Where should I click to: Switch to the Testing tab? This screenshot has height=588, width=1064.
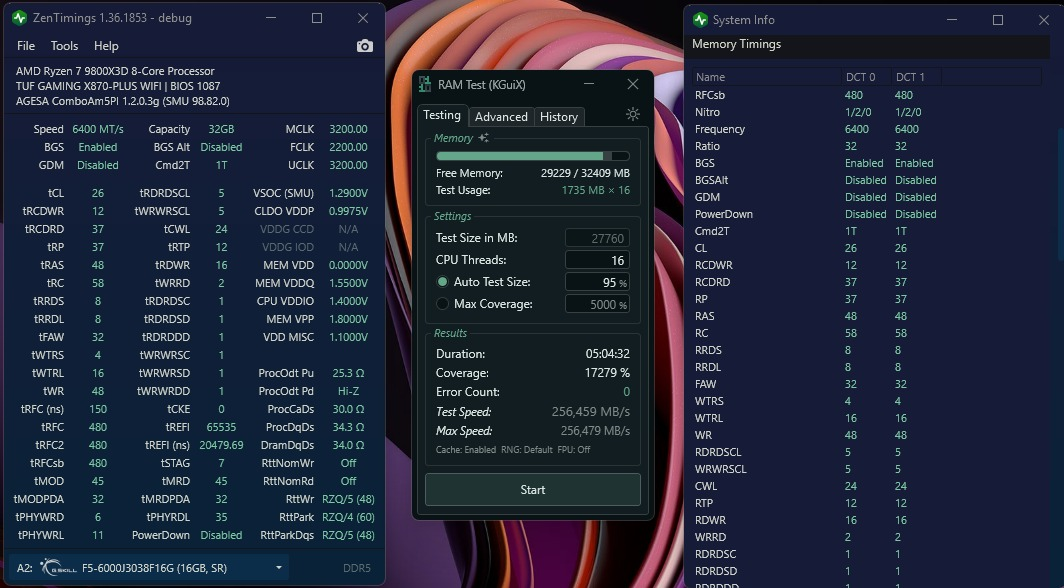point(442,115)
